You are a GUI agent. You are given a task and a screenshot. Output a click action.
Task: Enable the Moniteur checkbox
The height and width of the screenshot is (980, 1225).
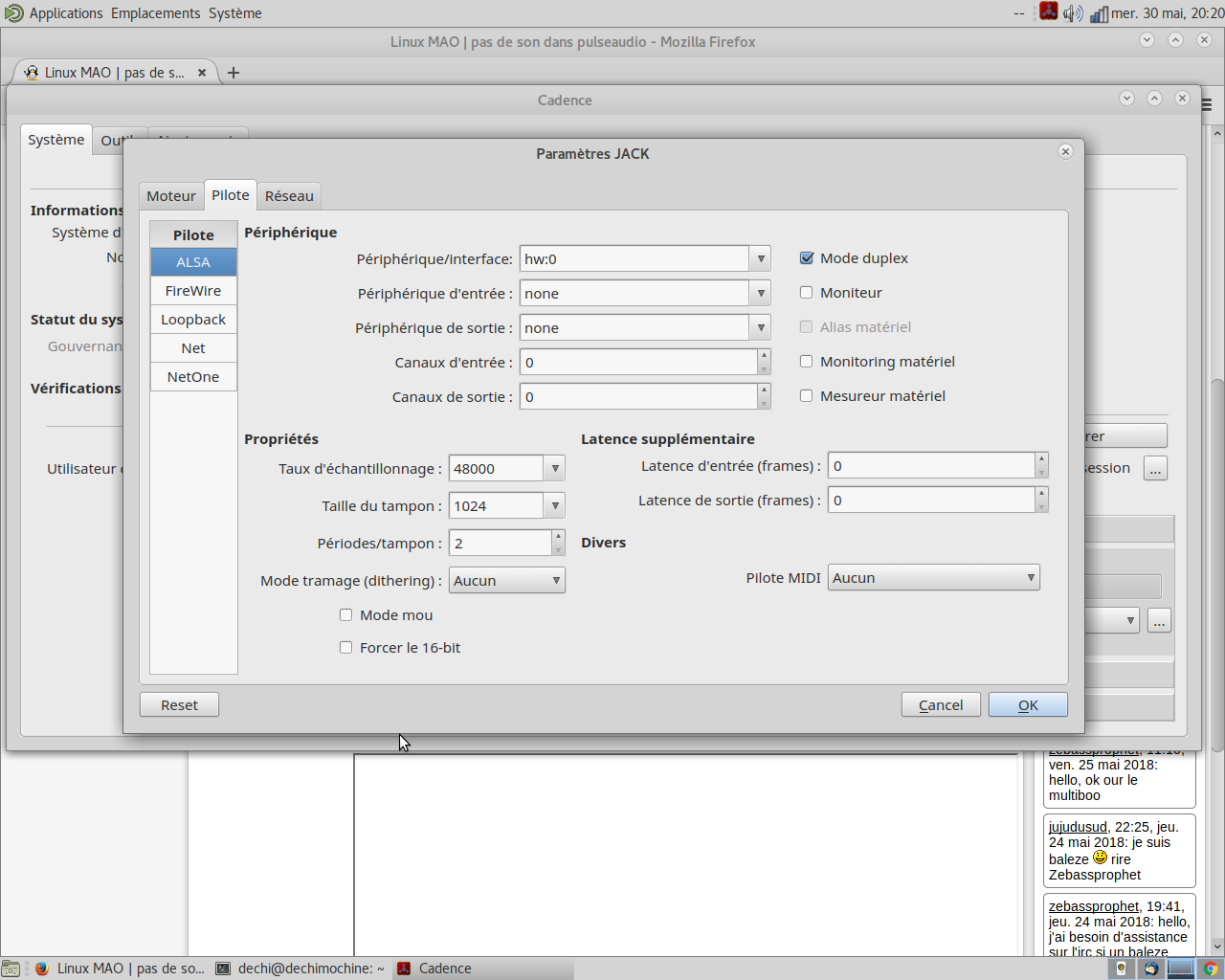point(807,293)
